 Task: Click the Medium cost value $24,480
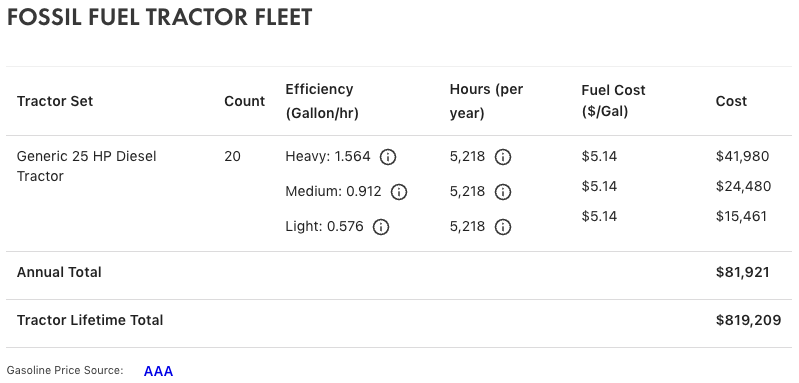coord(743,186)
